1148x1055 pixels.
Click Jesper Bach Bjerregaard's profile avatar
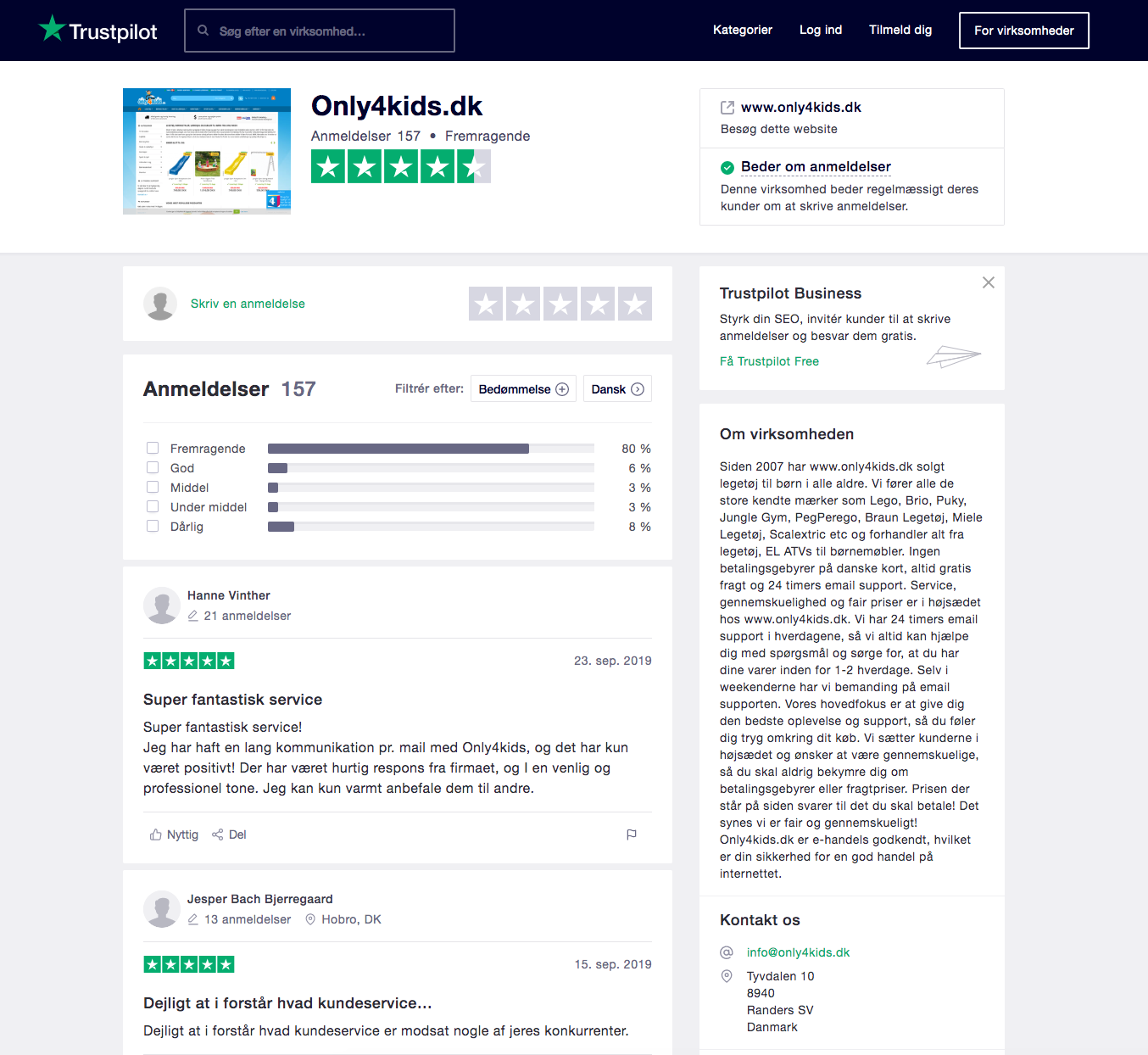pos(161,909)
